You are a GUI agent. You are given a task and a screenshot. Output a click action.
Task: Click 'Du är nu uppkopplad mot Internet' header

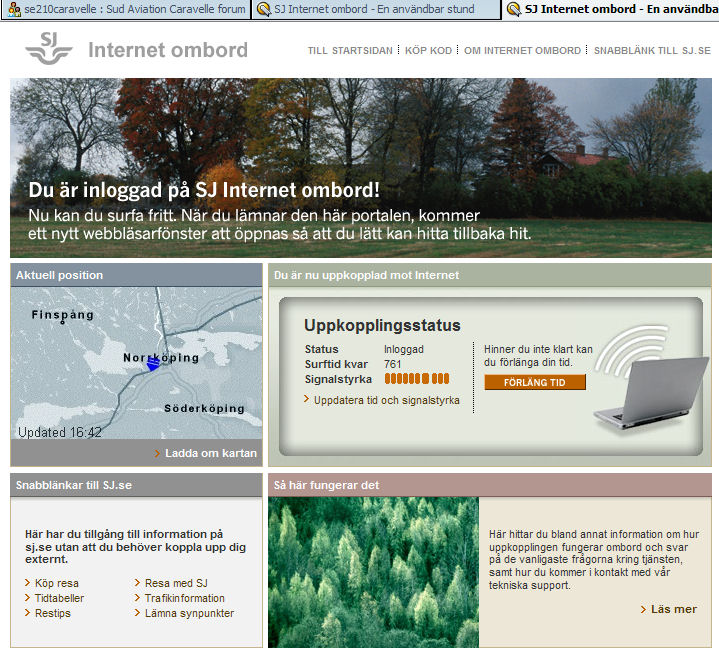tap(490, 275)
